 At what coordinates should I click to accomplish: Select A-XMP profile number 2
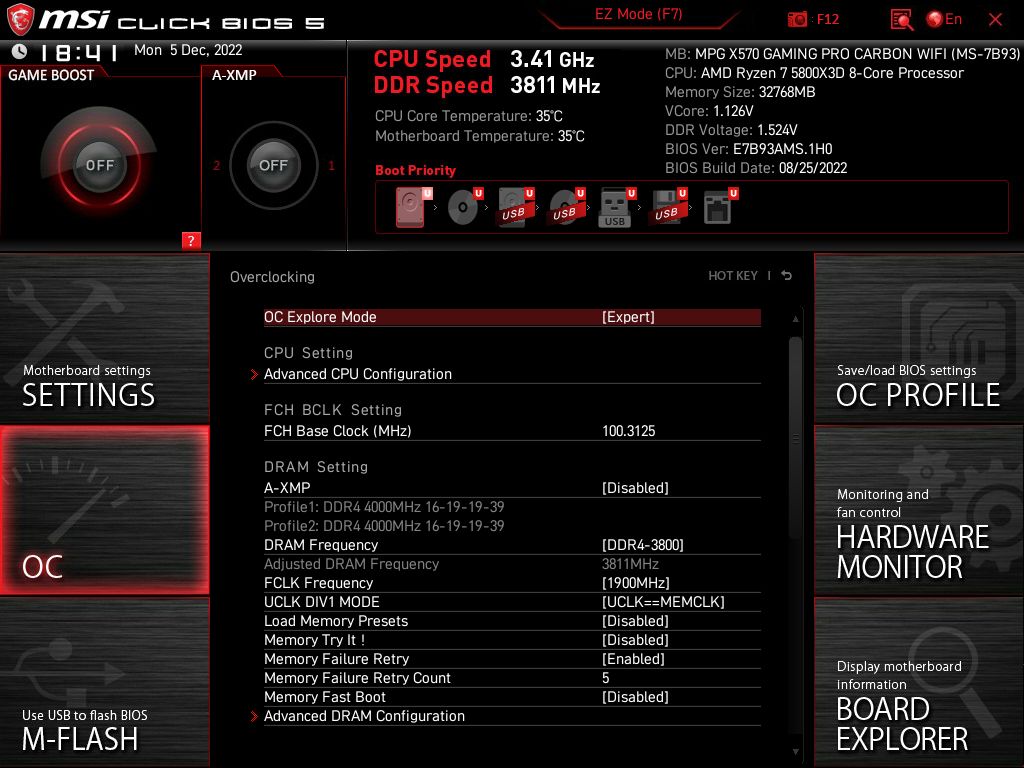click(x=216, y=165)
